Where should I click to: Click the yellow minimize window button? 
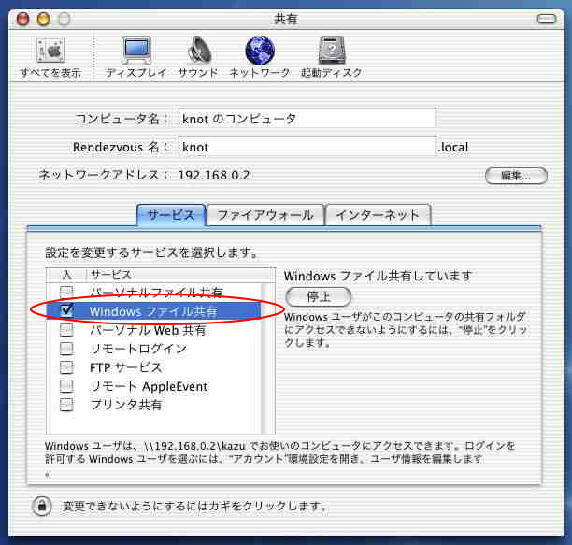[43, 18]
